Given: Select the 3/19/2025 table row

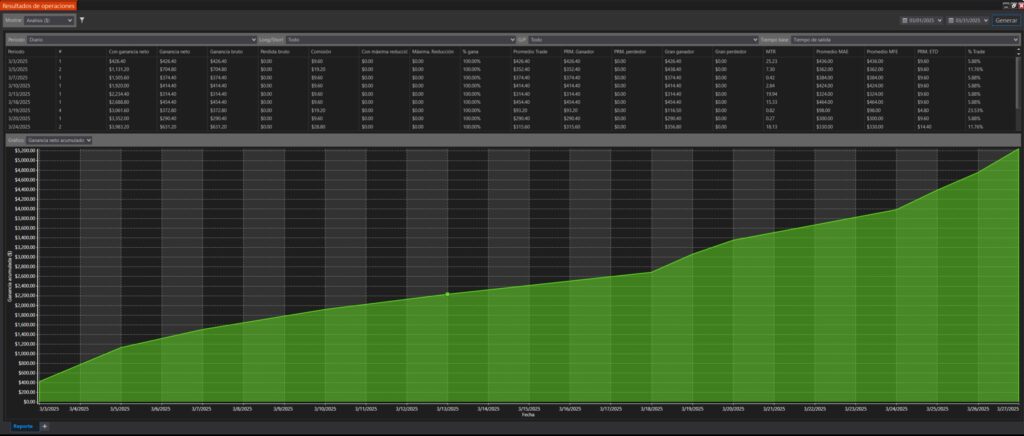Looking at the screenshot, I should tap(22, 112).
